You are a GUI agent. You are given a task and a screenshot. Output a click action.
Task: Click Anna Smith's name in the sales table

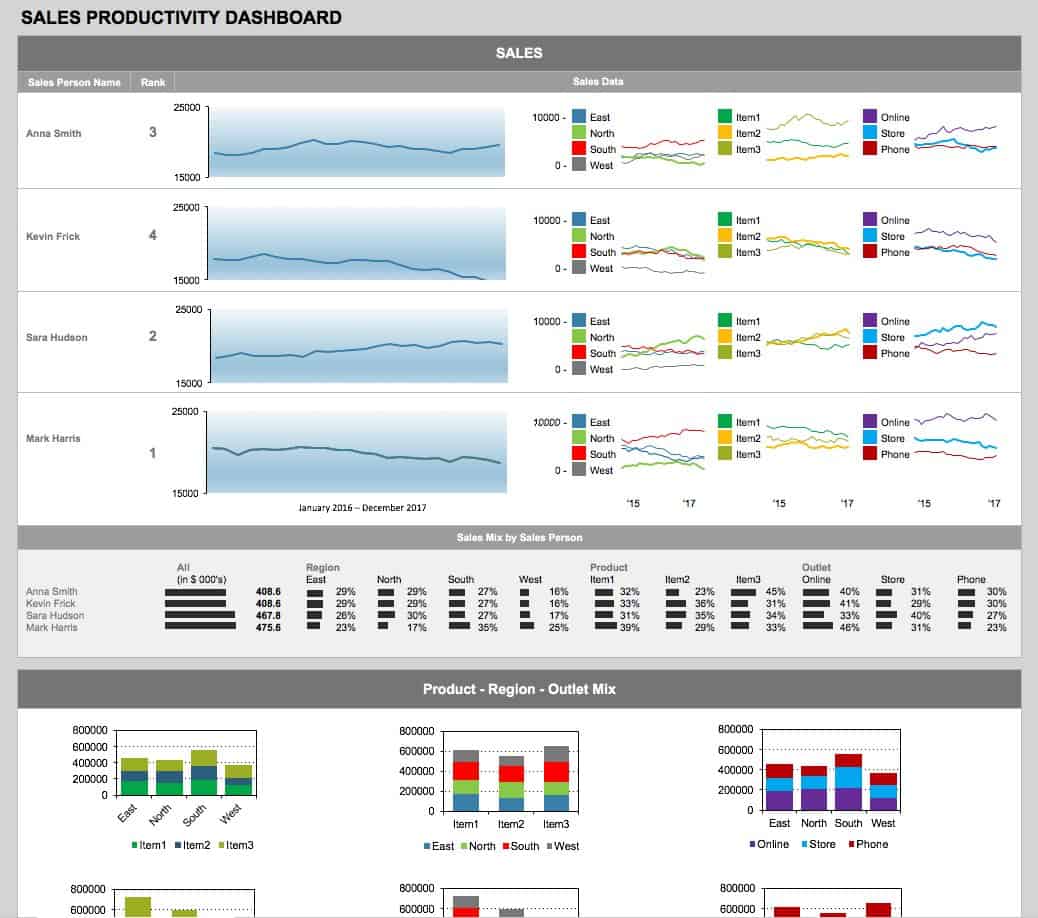coord(54,134)
